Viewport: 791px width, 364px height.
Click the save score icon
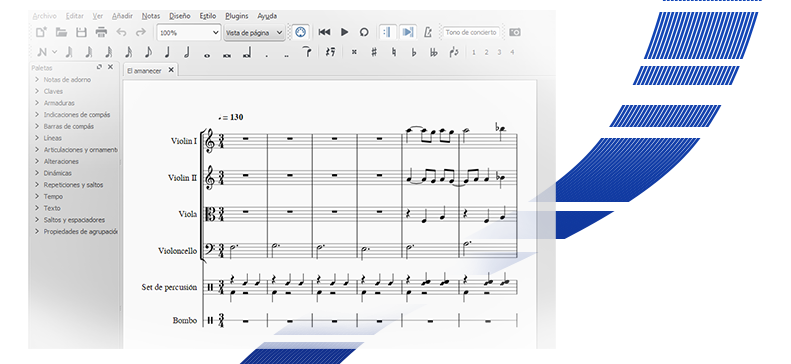click(81, 32)
